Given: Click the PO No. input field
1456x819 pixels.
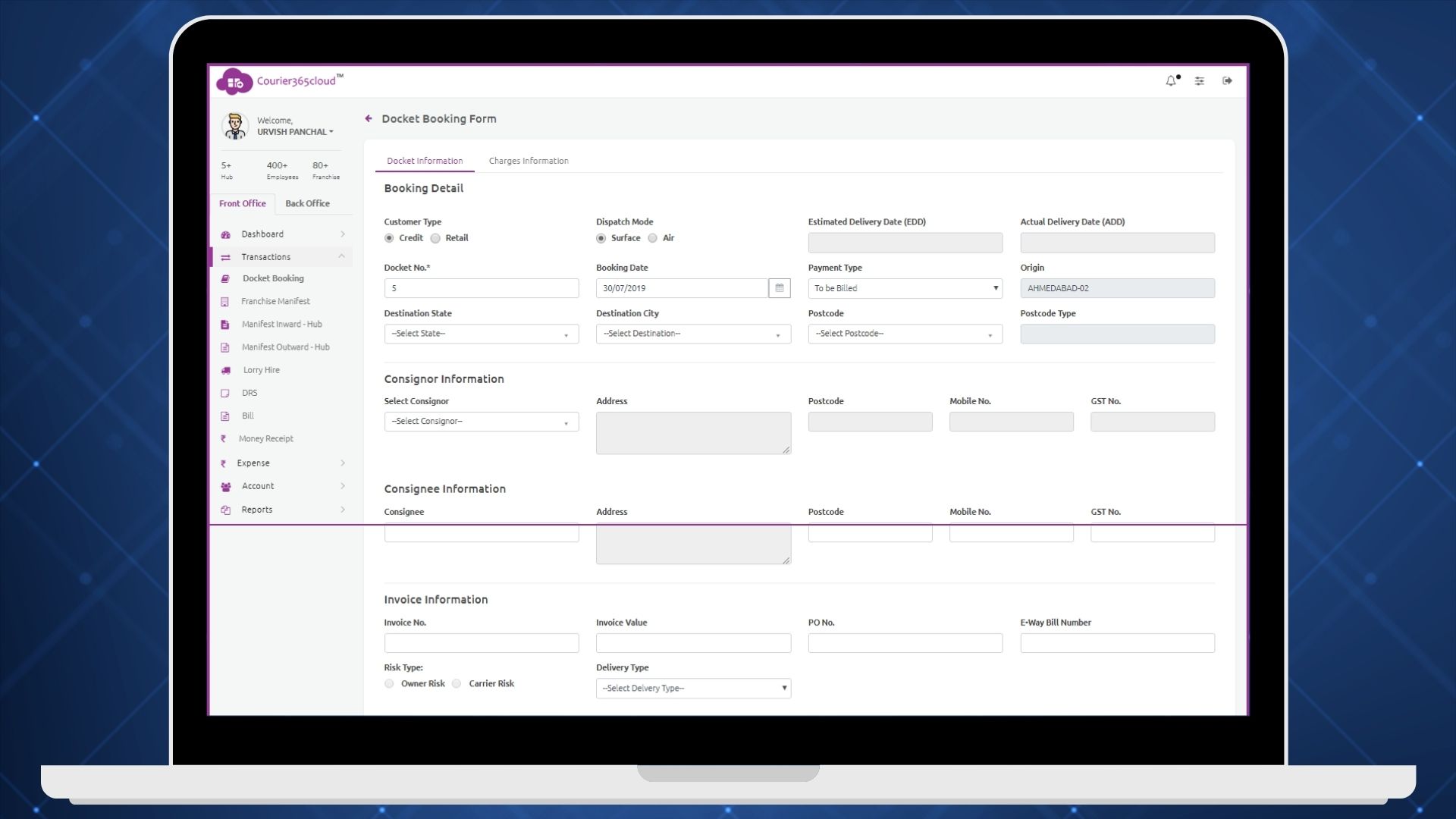Looking at the screenshot, I should (x=905, y=643).
